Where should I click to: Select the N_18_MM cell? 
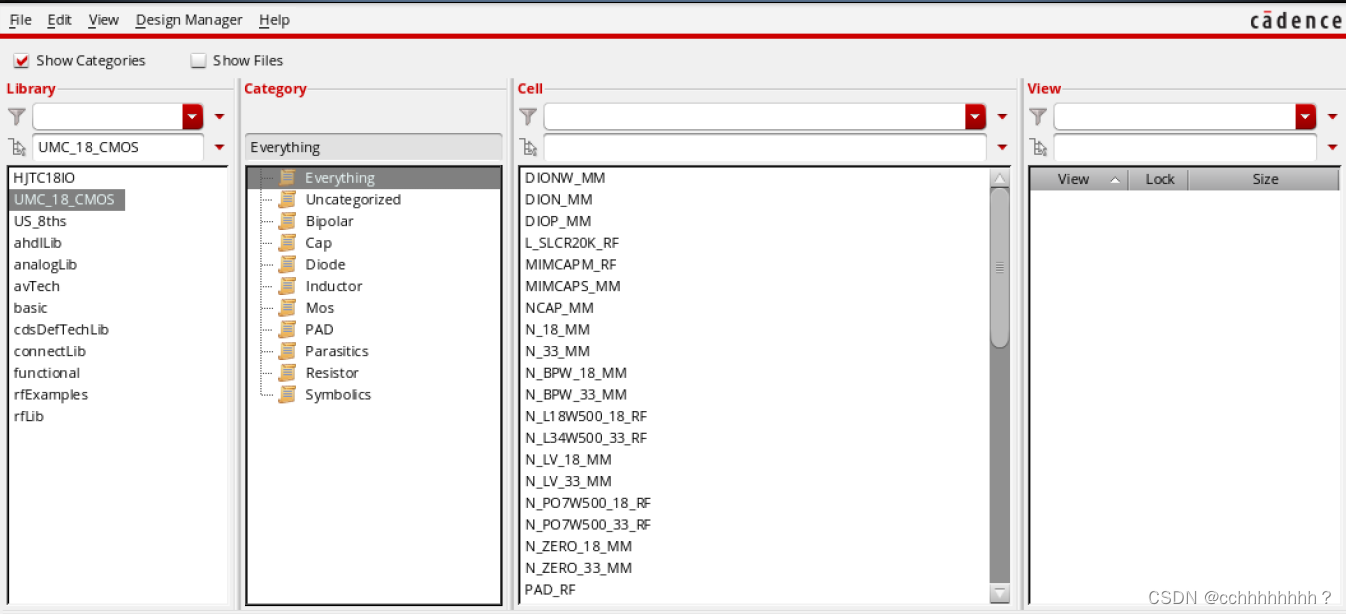tap(557, 329)
